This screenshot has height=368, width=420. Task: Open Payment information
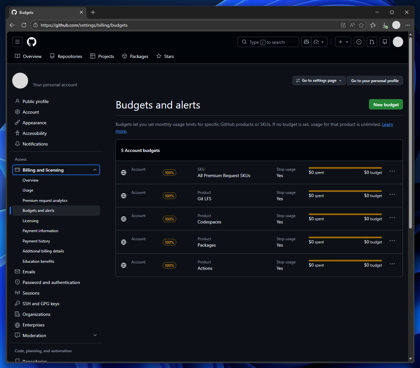(40, 231)
